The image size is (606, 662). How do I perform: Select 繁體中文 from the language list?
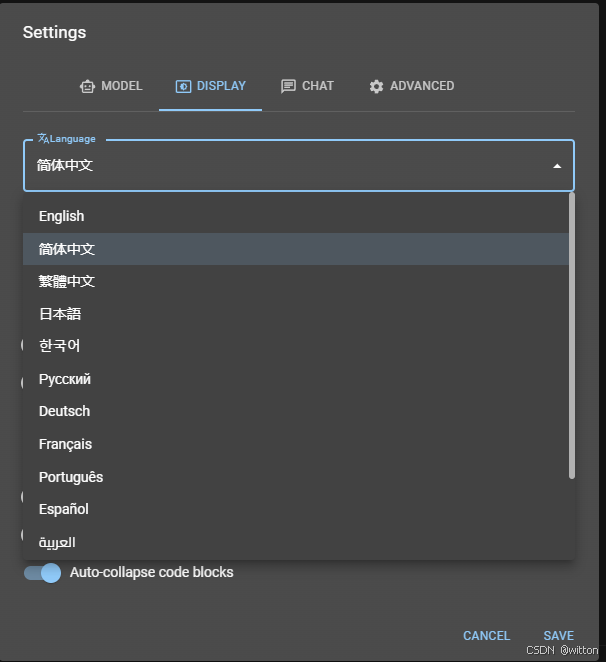[x=67, y=281]
